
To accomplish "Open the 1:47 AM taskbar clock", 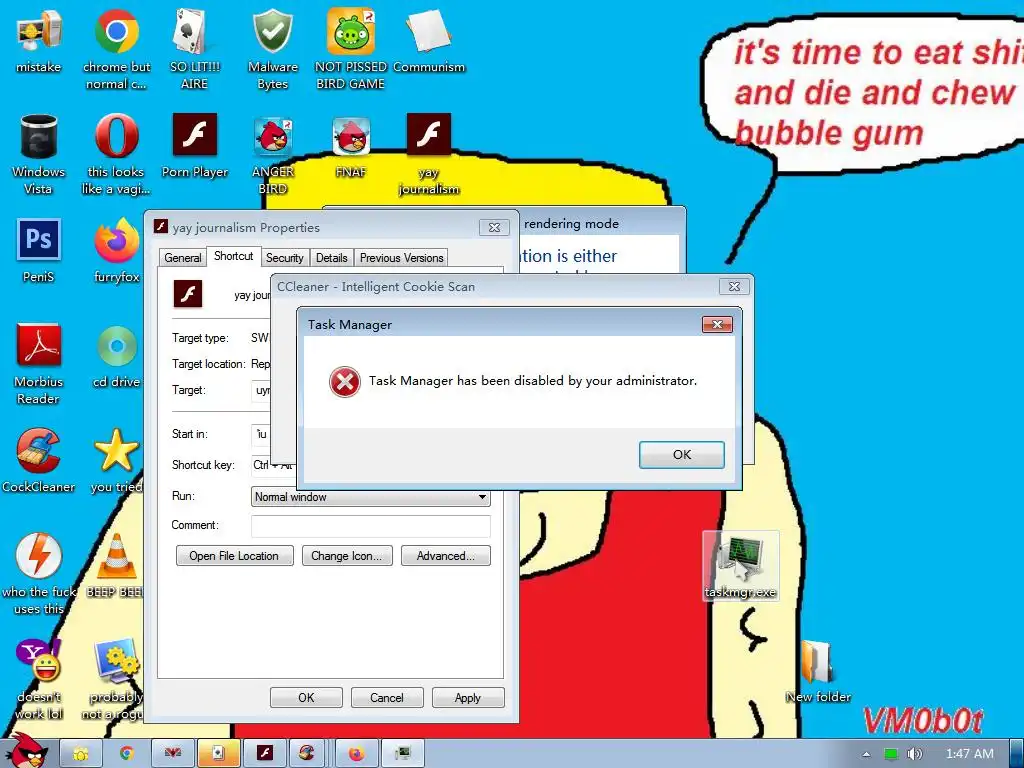I will pyautogui.click(x=970, y=754).
